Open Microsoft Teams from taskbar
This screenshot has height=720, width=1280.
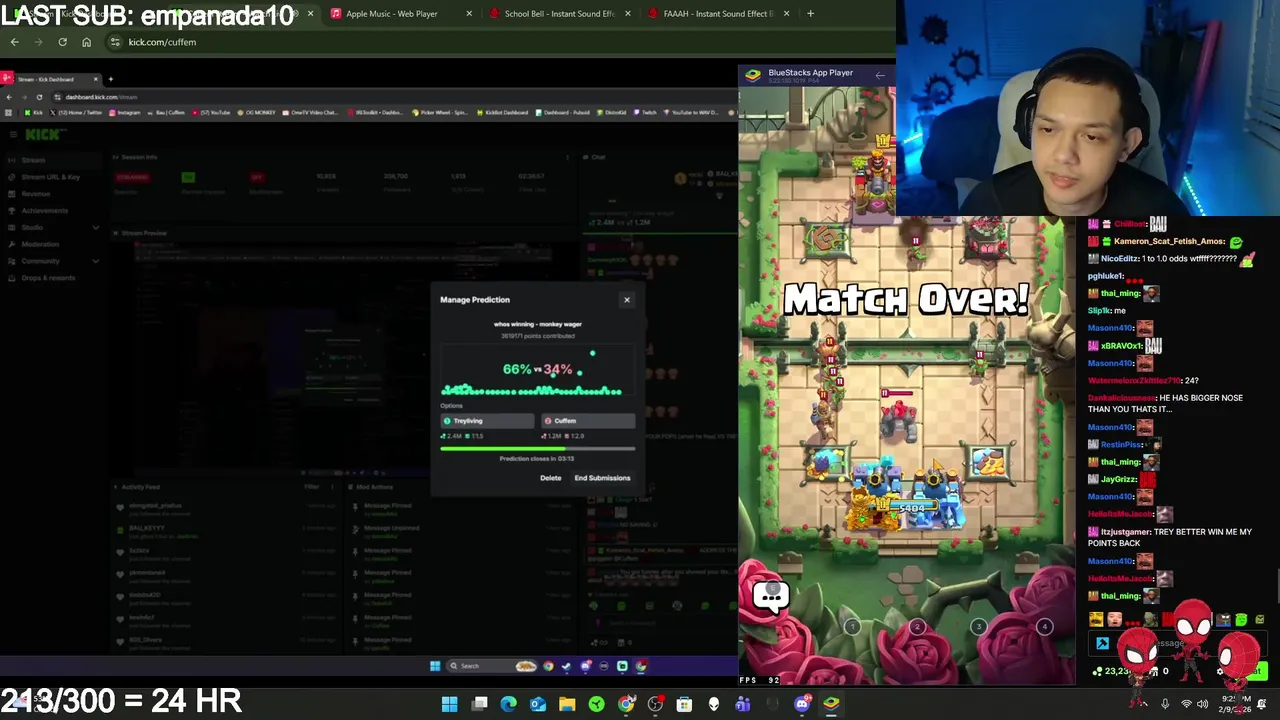pos(742,704)
